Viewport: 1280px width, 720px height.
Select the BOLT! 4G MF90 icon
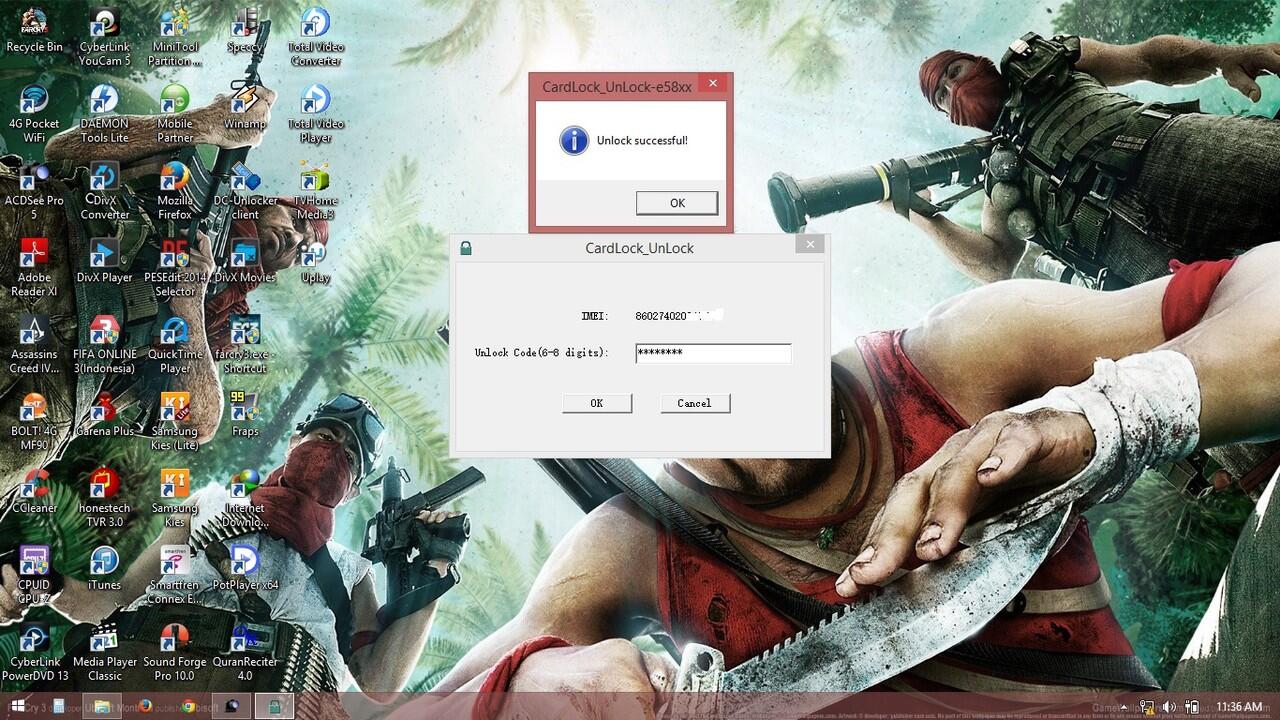[x=34, y=422]
